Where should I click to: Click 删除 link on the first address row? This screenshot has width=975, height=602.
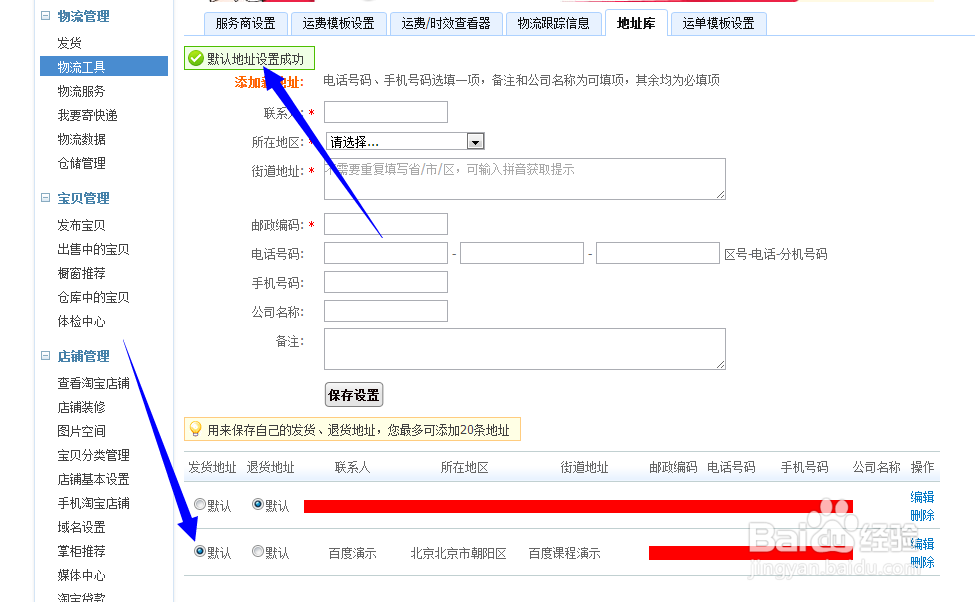pyautogui.click(x=920, y=514)
